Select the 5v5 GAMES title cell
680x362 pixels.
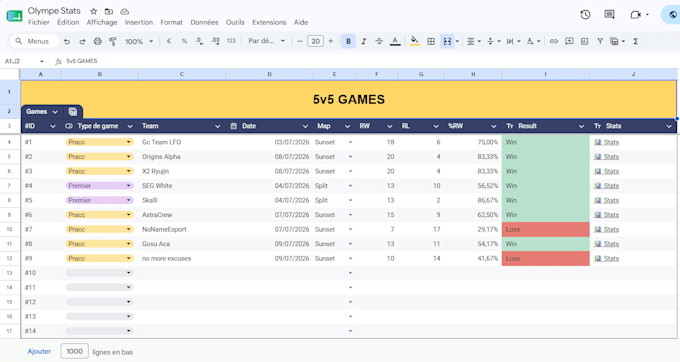[x=349, y=99]
